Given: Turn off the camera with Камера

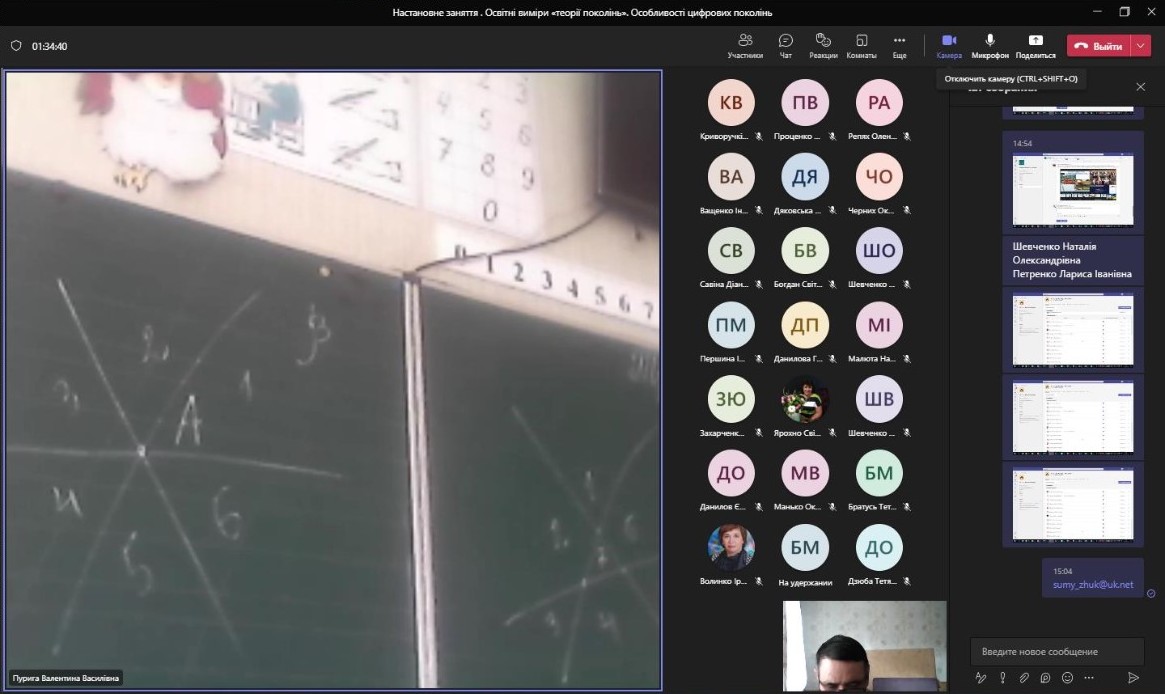Looking at the screenshot, I should click(949, 45).
